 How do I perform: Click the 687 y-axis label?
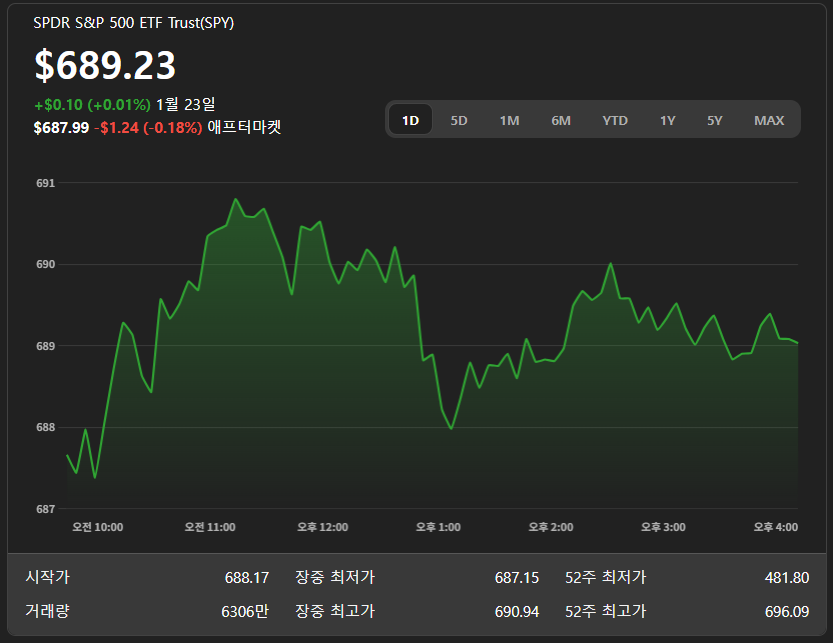coord(45,509)
